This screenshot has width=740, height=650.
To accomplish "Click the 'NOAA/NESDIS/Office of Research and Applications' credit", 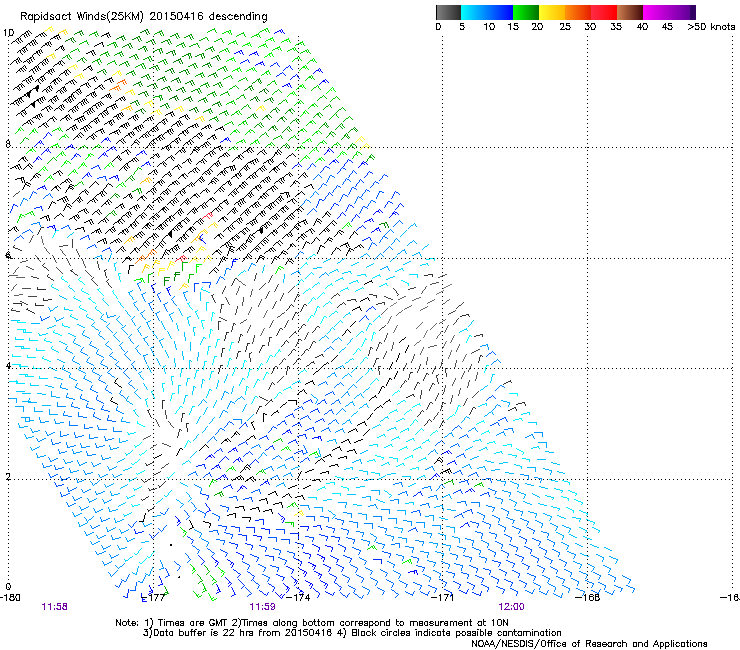I will [x=589, y=644].
